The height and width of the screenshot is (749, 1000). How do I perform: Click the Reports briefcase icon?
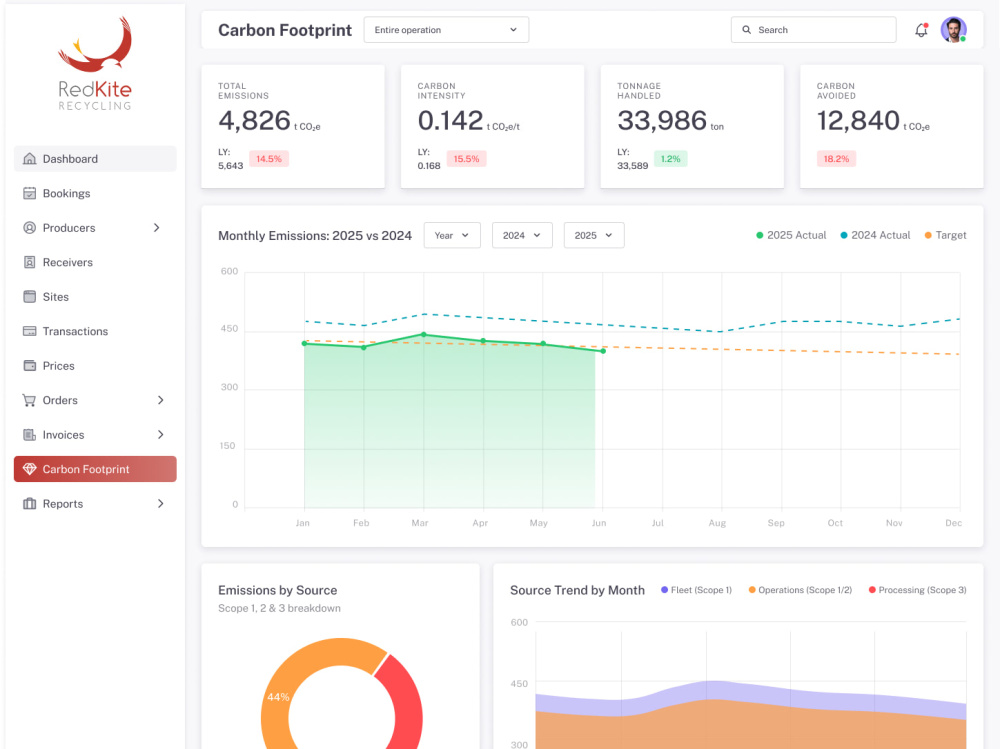point(29,503)
